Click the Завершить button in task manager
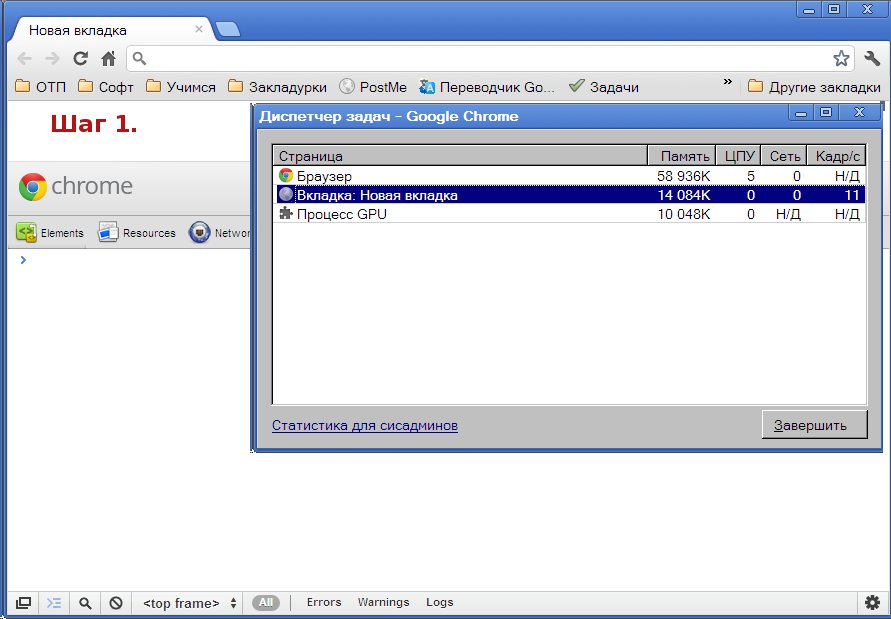The height and width of the screenshot is (619, 891). [x=814, y=425]
